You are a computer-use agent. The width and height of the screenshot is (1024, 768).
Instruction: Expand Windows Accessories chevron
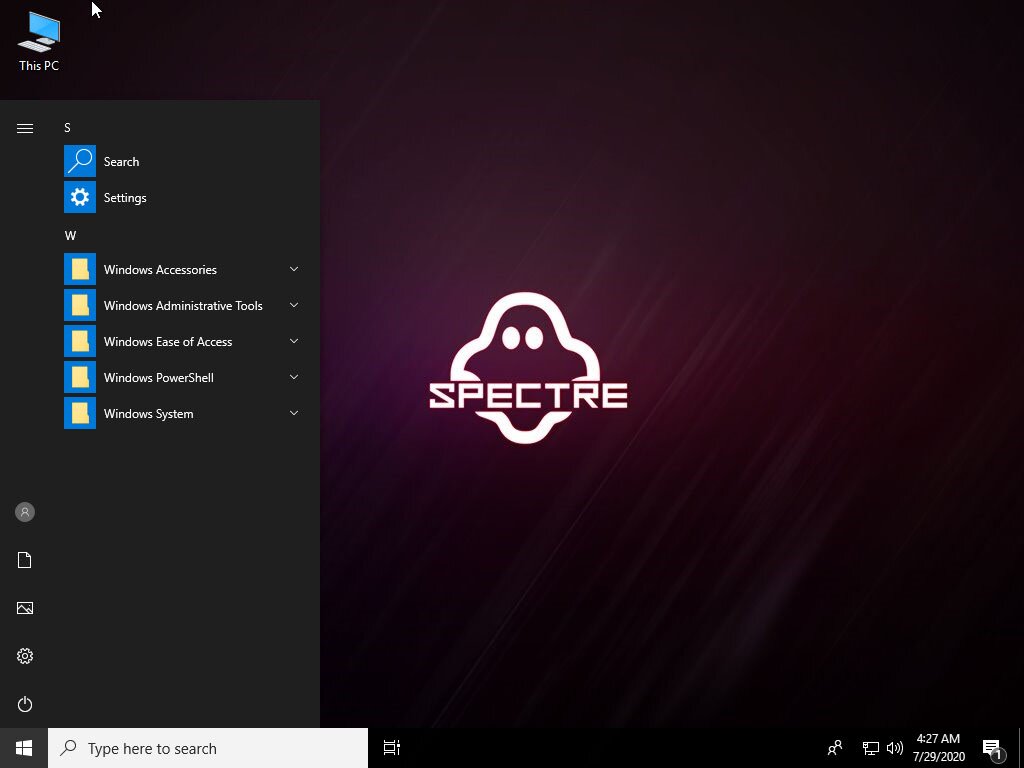click(x=294, y=269)
